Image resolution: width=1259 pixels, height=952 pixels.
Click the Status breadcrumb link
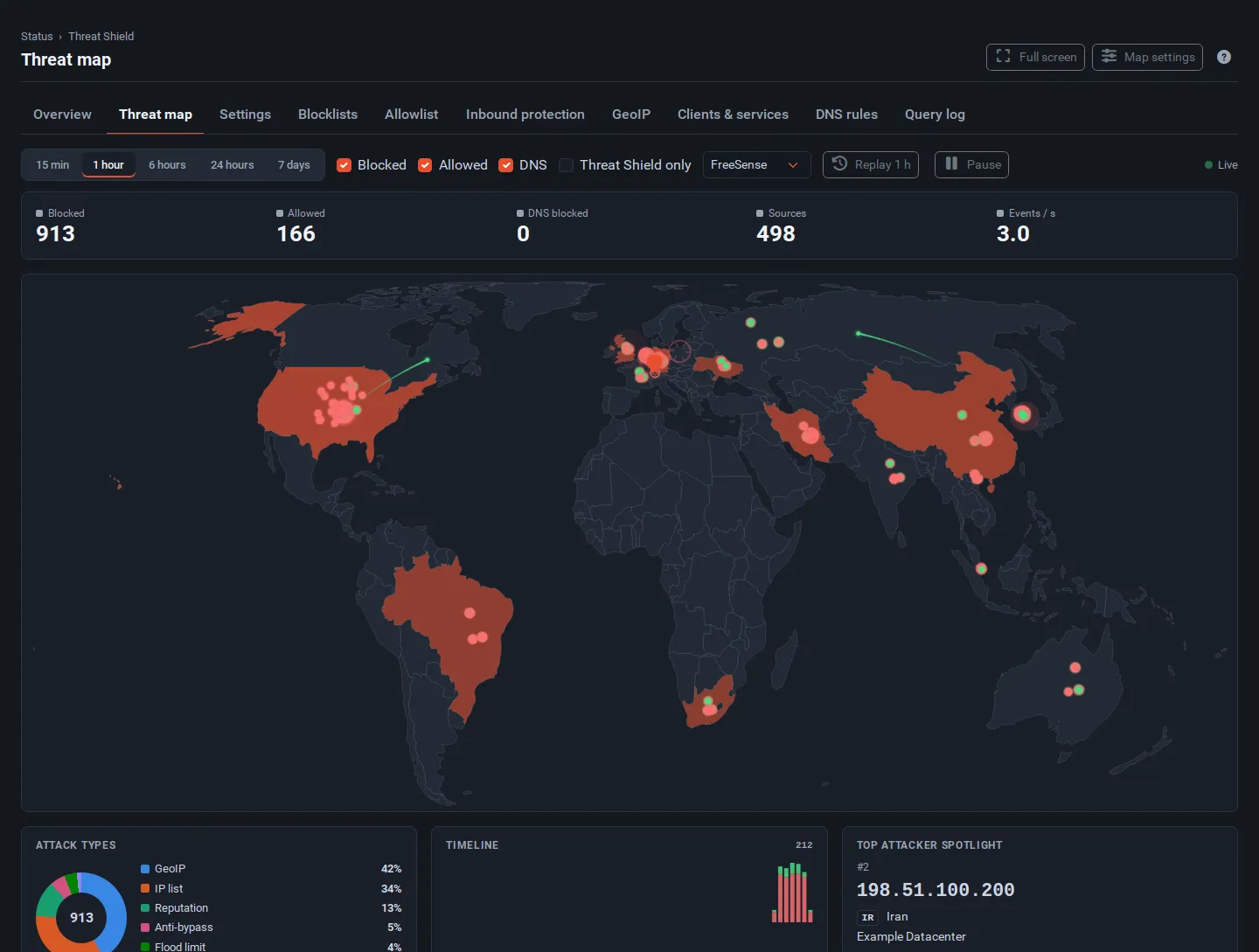click(37, 37)
